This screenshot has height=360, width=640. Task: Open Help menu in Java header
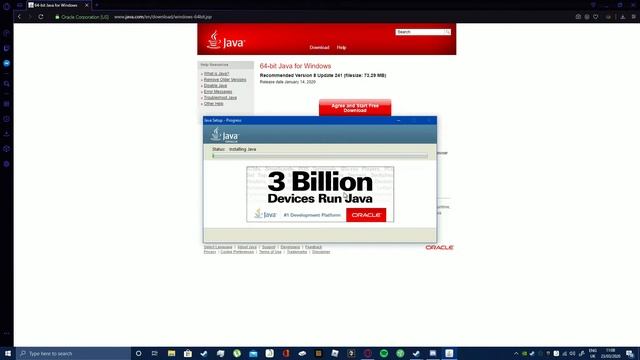tap(341, 47)
